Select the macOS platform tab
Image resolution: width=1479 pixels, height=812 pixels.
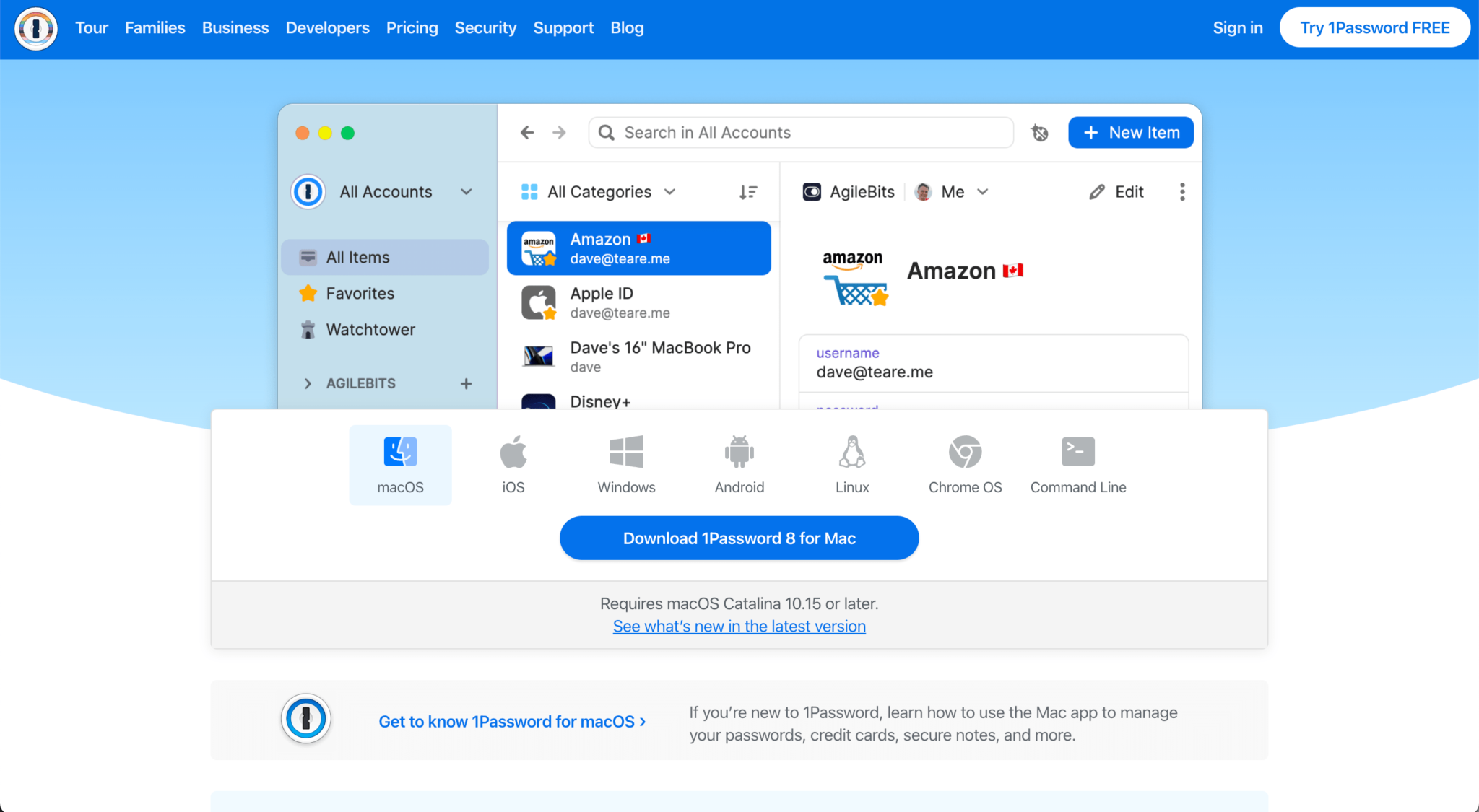400,466
